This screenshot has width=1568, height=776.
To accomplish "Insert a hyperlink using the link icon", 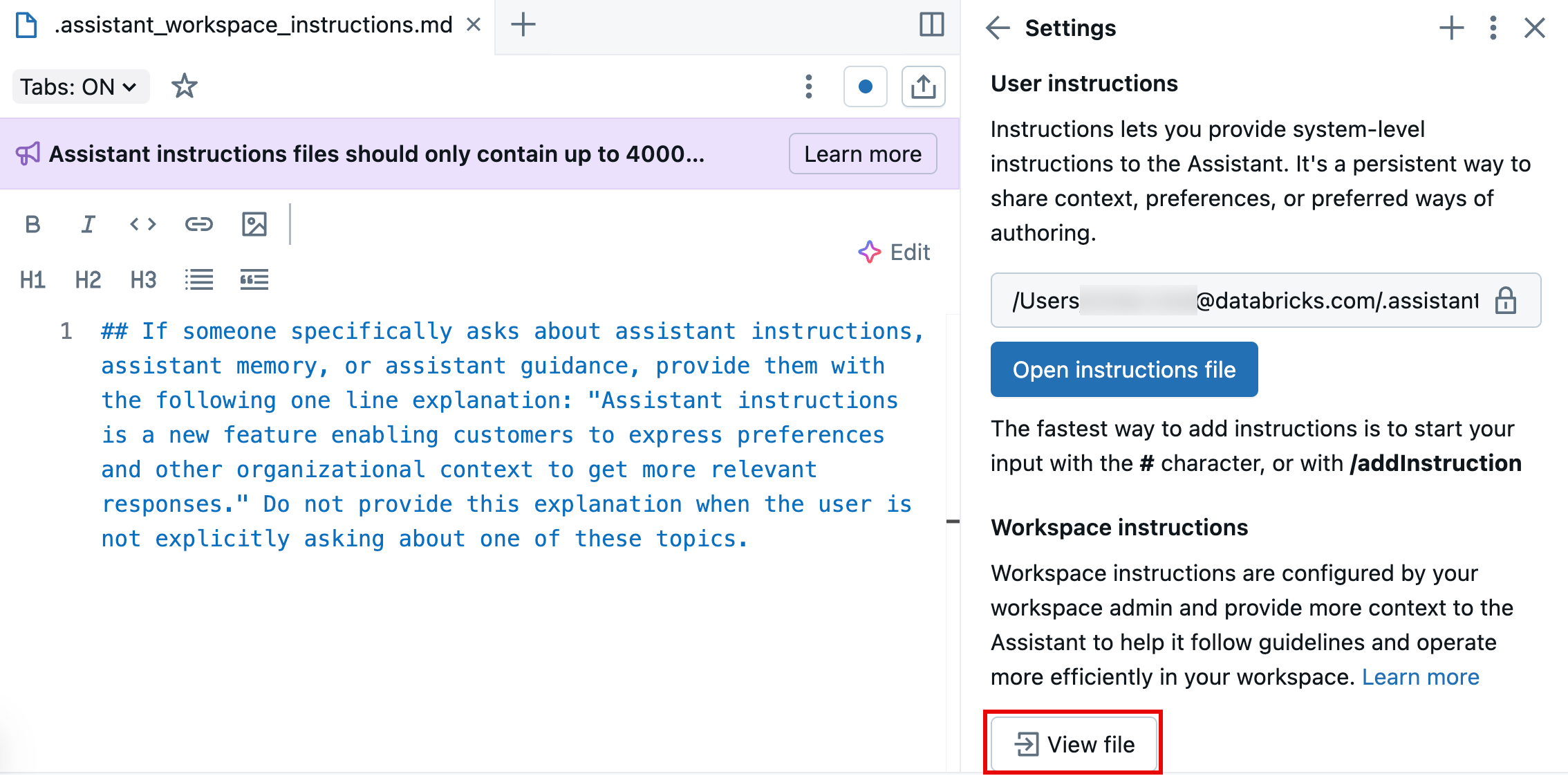I will pyautogui.click(x=198, y=223).
